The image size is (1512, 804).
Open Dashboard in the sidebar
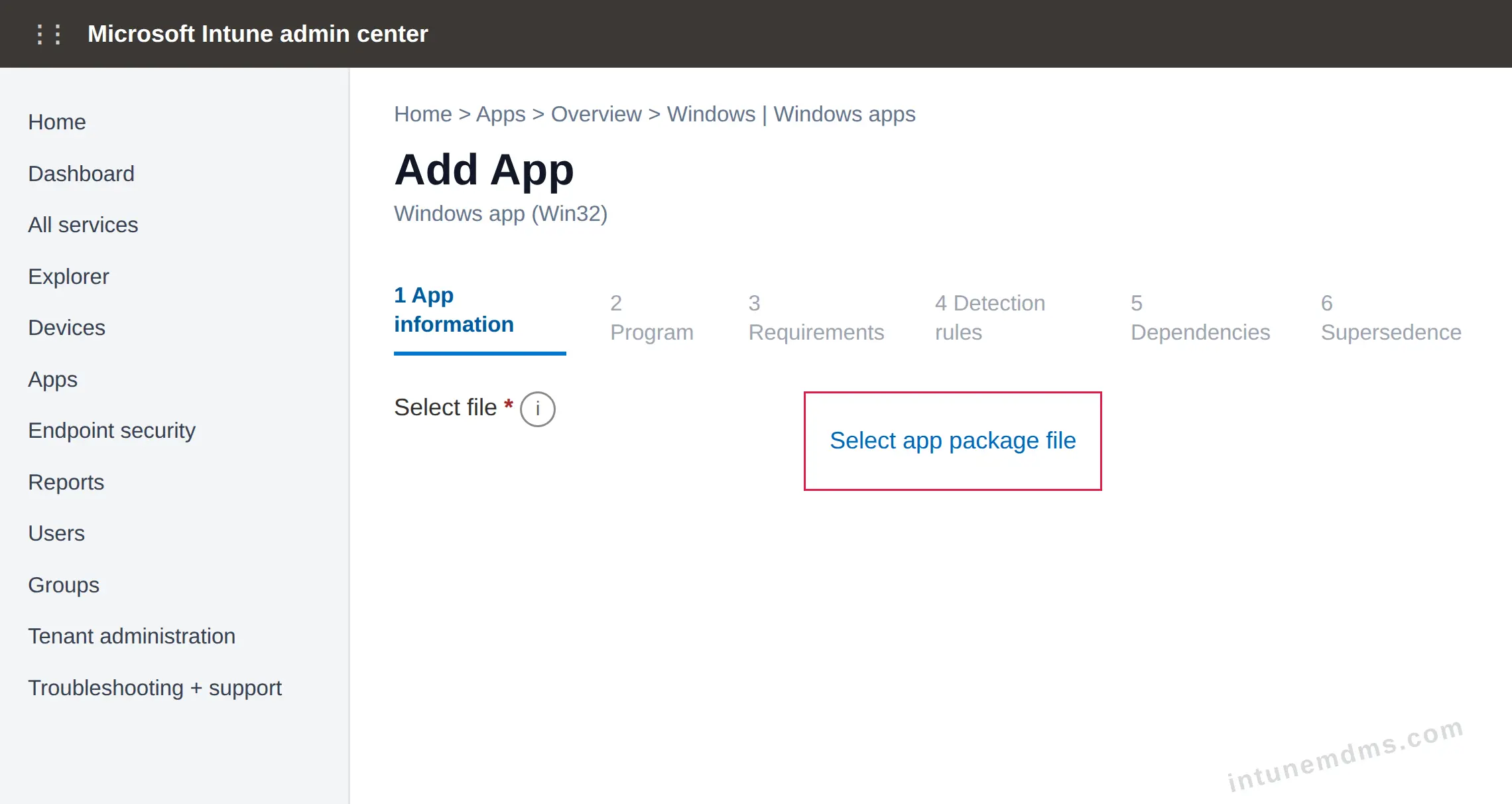click(x=81, y=174)
